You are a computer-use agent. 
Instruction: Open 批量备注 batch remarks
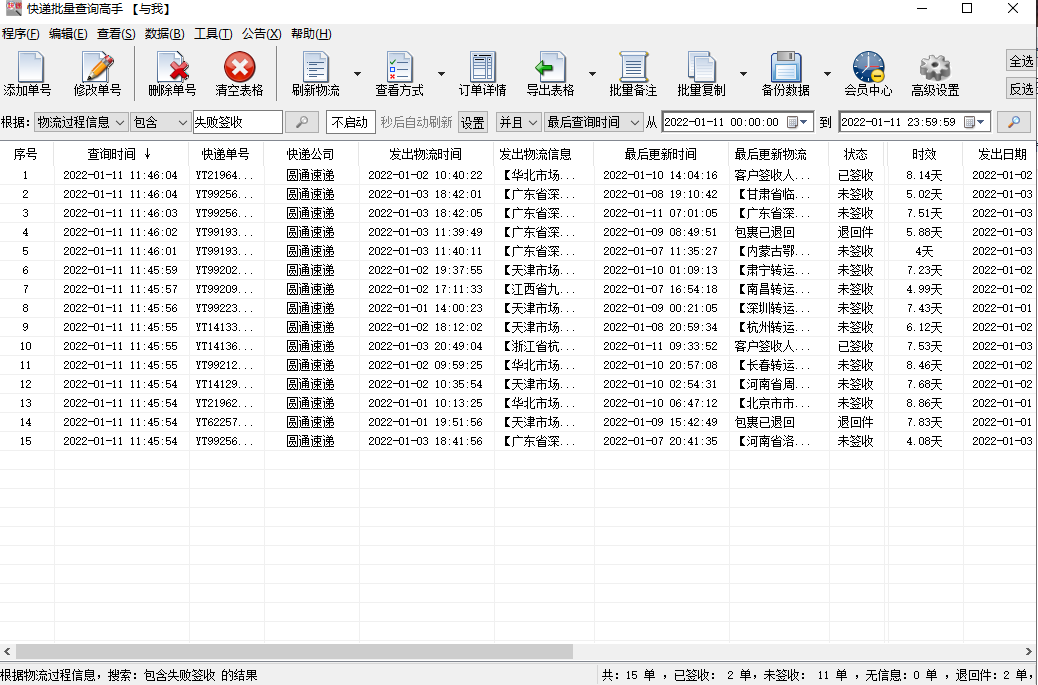click(633, 68)
